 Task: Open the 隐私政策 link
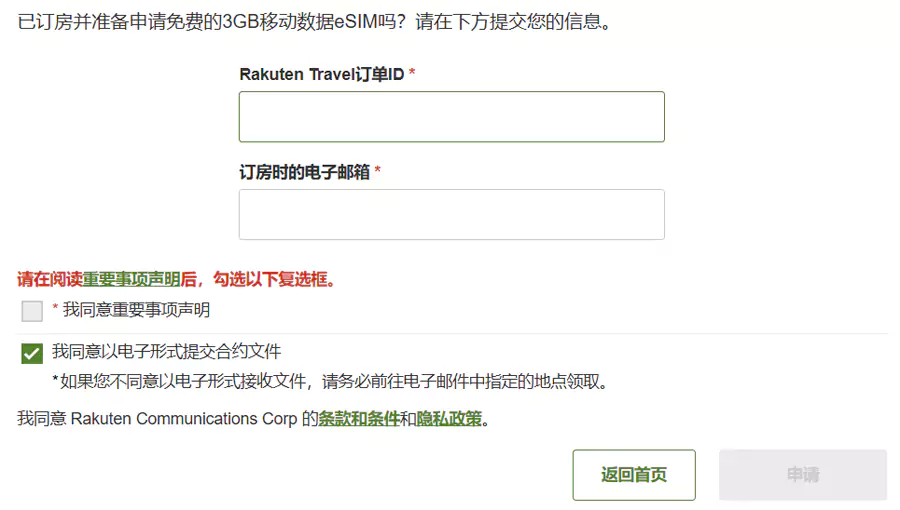[449, 419]
